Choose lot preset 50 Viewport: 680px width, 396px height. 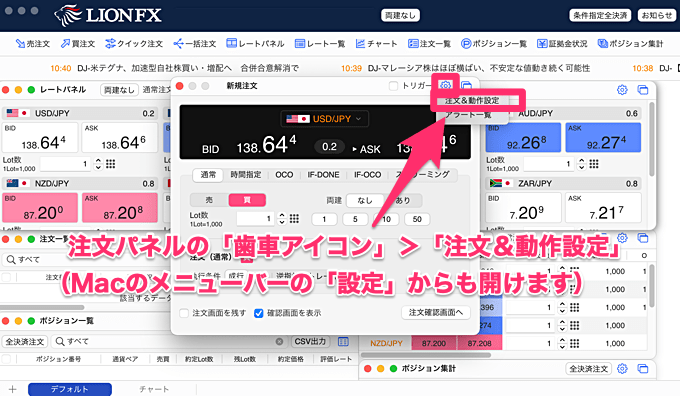417,219
